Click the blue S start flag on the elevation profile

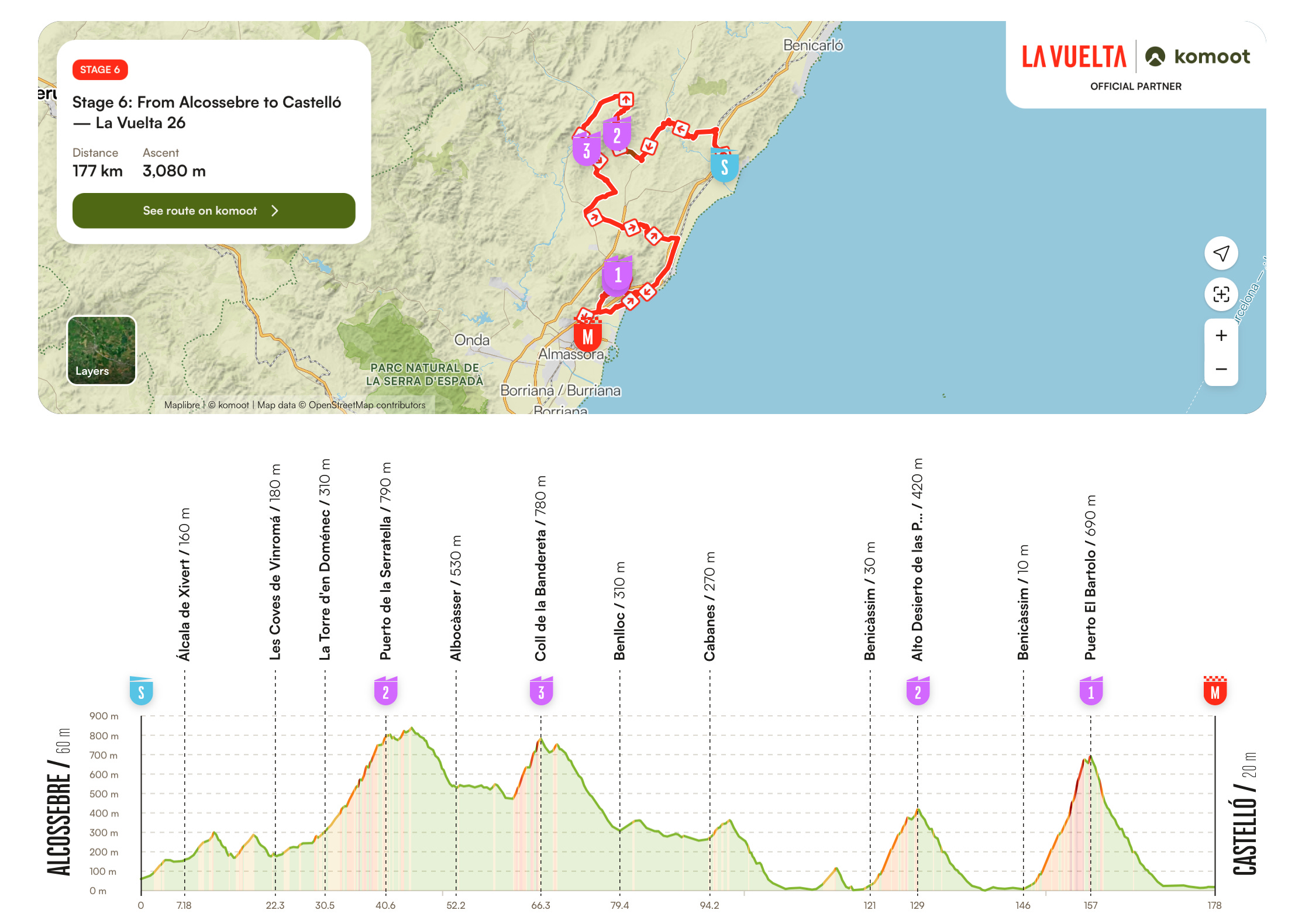(141, 691)
